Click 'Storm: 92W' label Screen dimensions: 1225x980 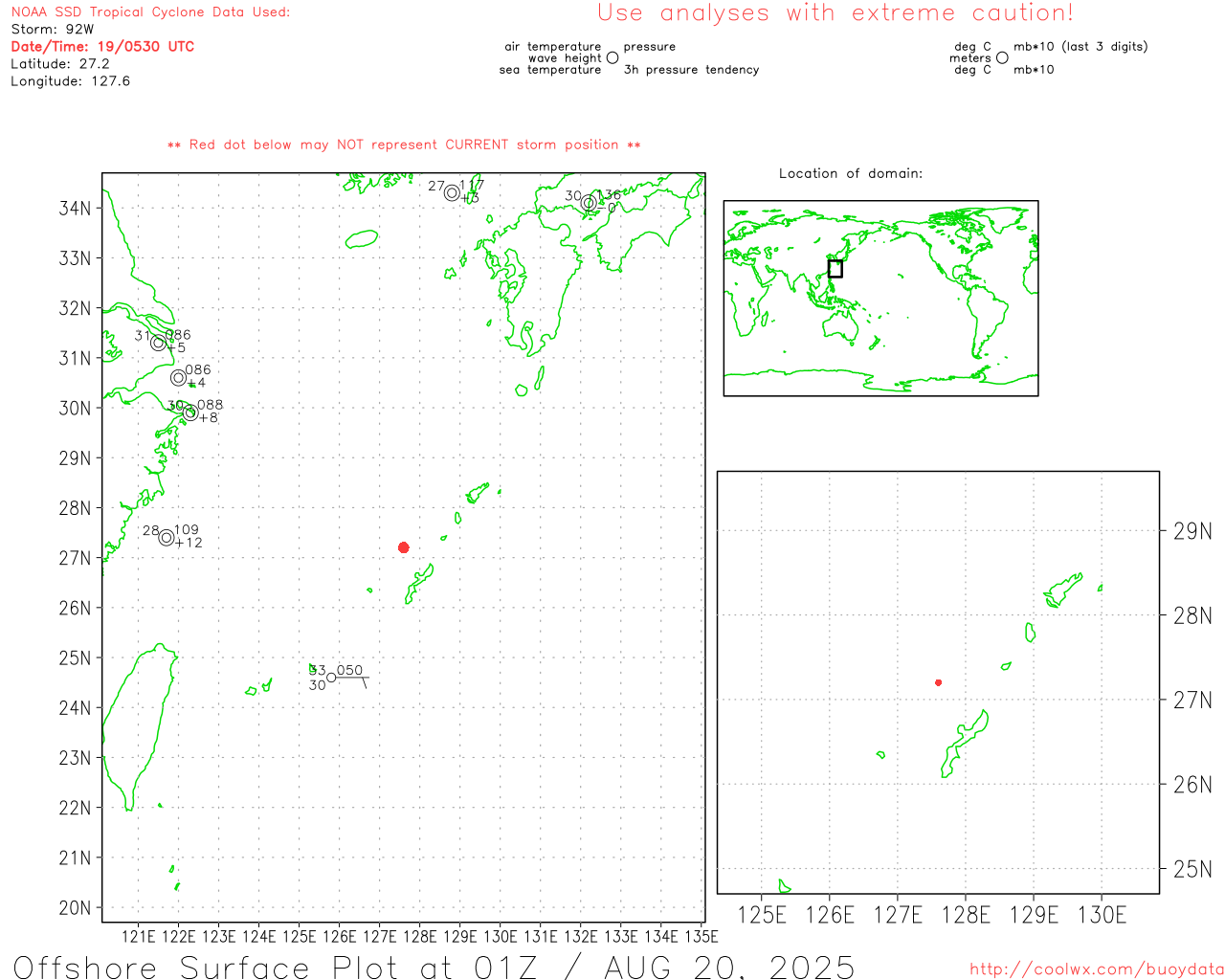53,30
